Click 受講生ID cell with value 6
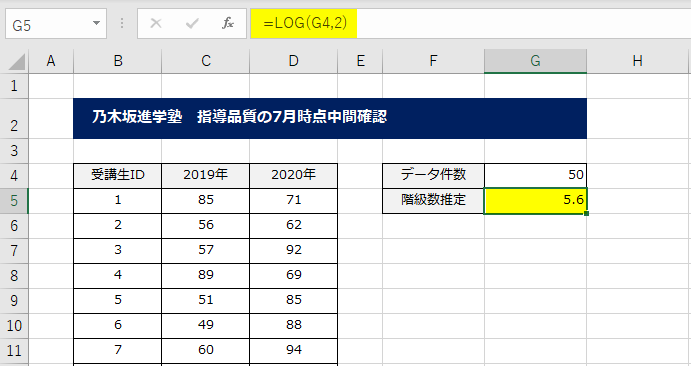 pyautogui.click(x=118, y=326)
